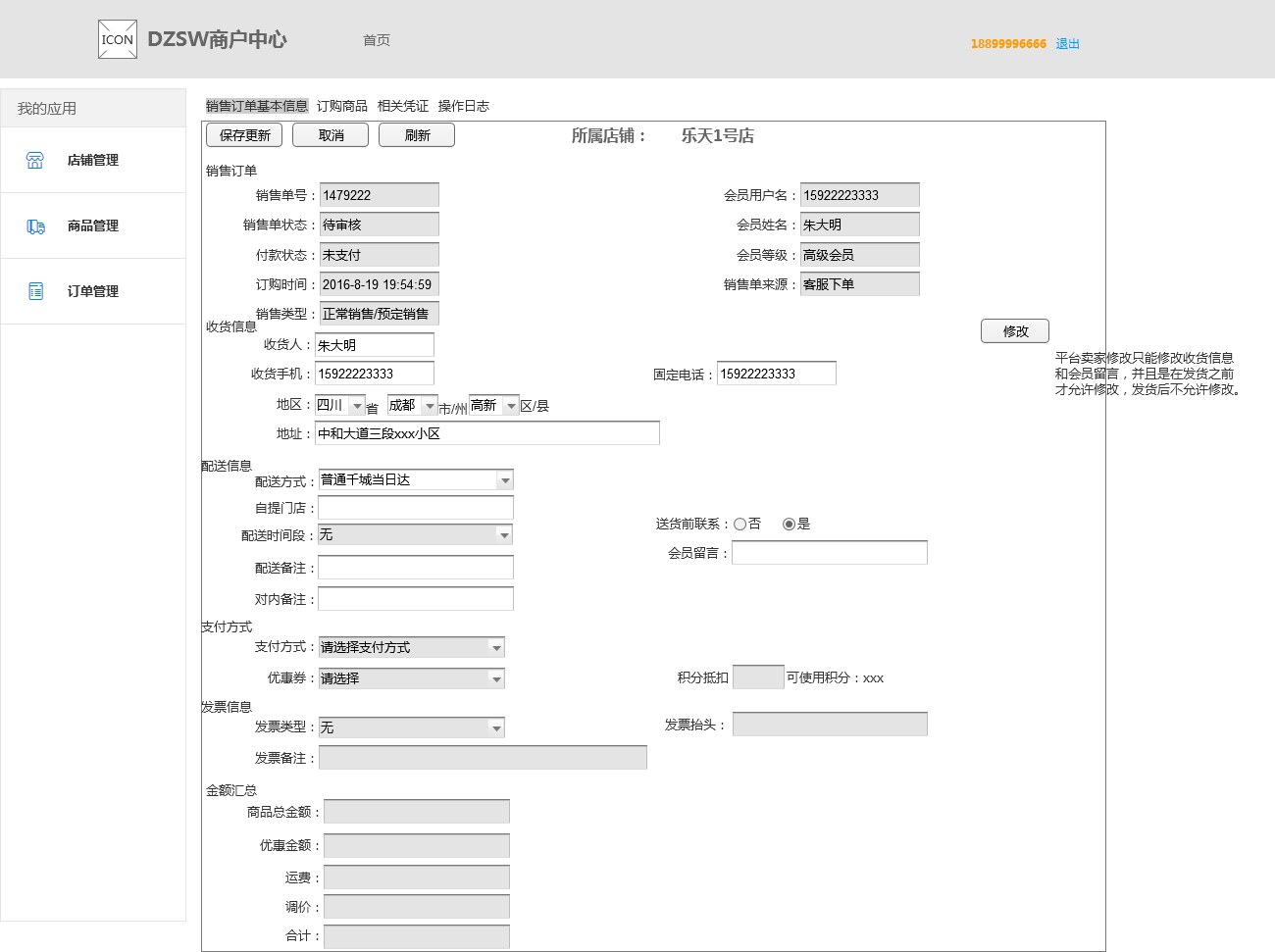
Task: Click the account number 18899996666
Action: click(1008, 44)
